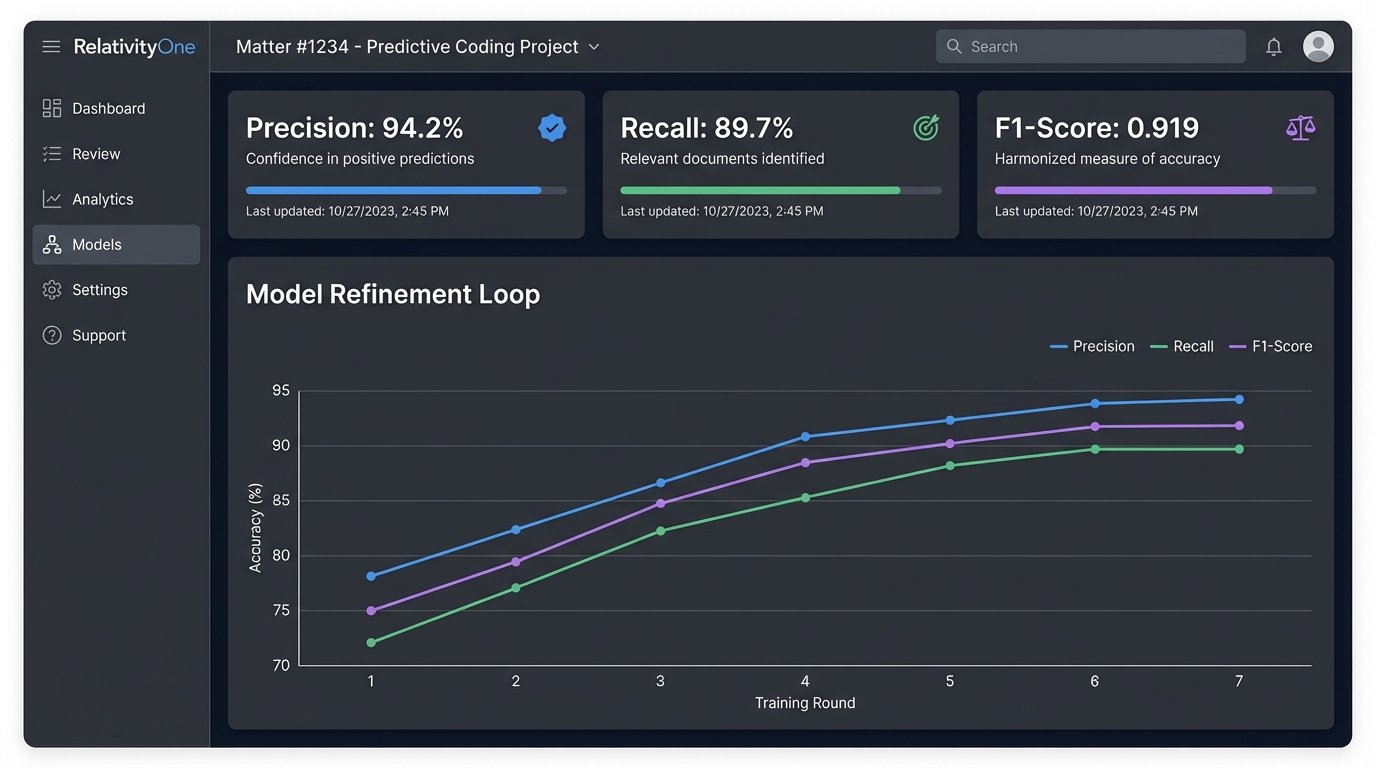This screenshot has height=768, width=1376.
Task: Open the Review sidebar item
Action: [x=96, y=154]
